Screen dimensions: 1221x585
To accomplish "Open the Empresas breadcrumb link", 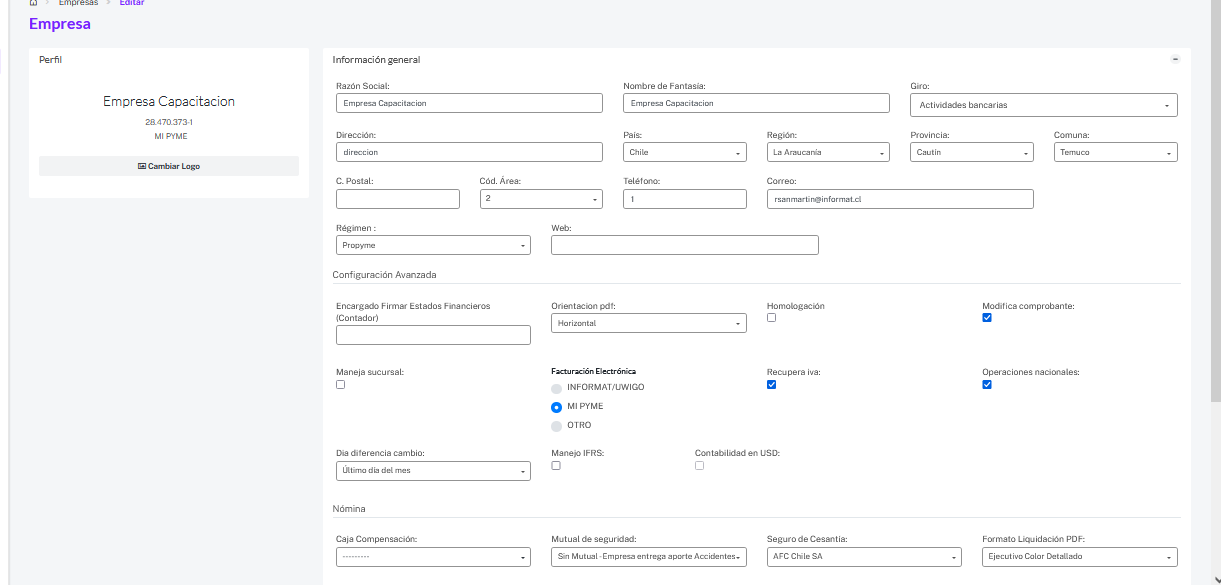I will click(x=78, y=3).
